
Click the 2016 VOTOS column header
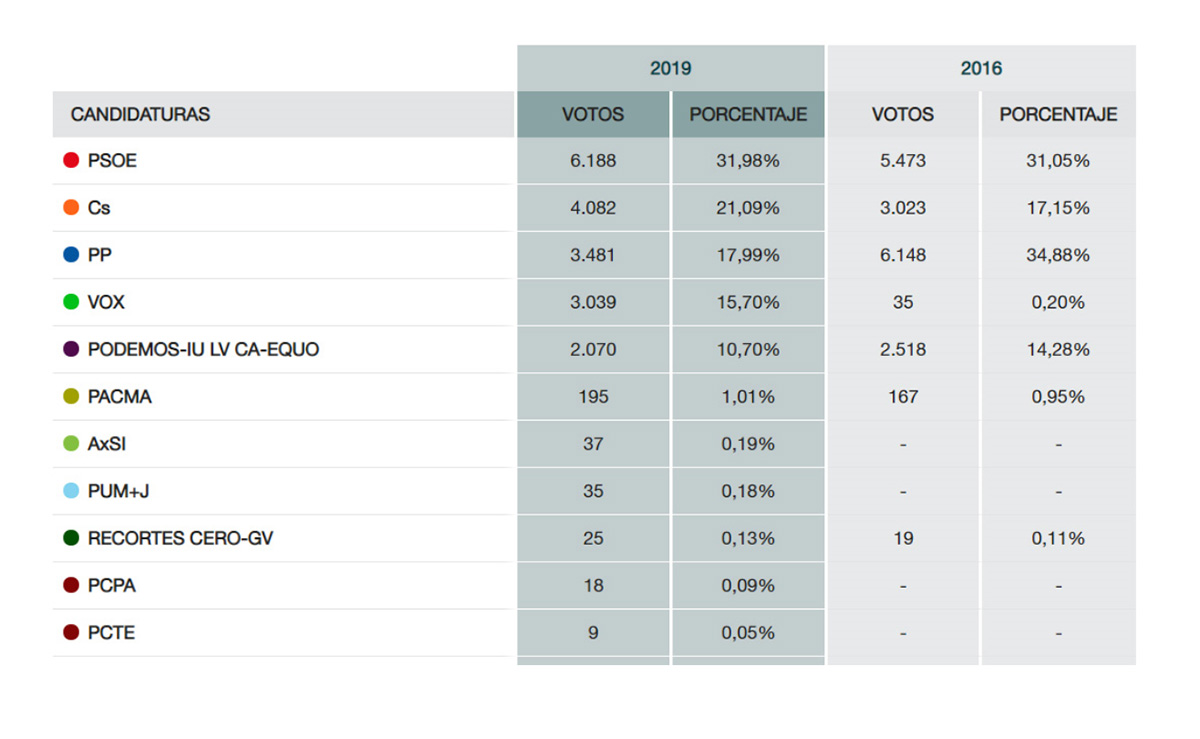click(x=903, y=114)
